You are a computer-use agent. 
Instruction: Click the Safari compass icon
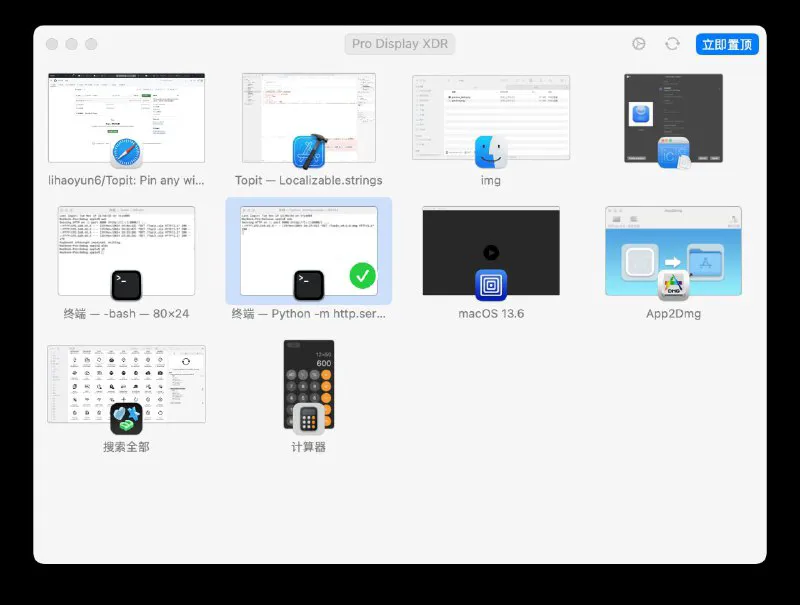126,153
